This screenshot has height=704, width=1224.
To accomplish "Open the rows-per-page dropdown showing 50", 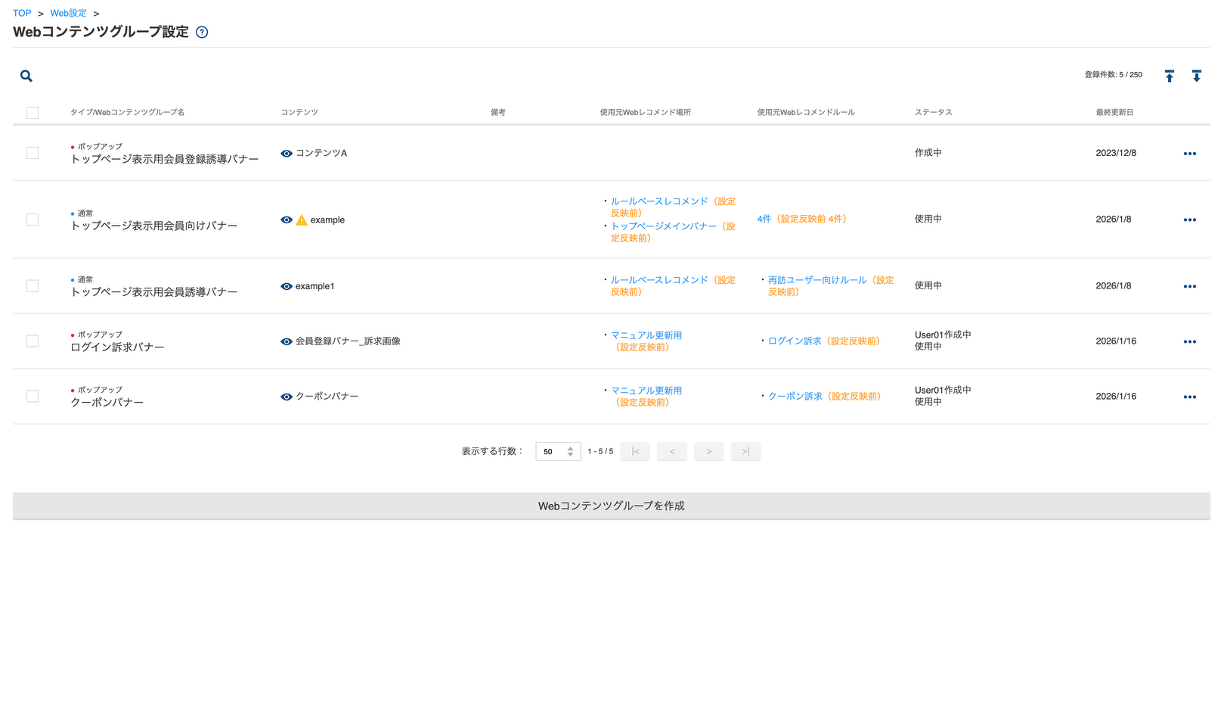I will point(558,451).
